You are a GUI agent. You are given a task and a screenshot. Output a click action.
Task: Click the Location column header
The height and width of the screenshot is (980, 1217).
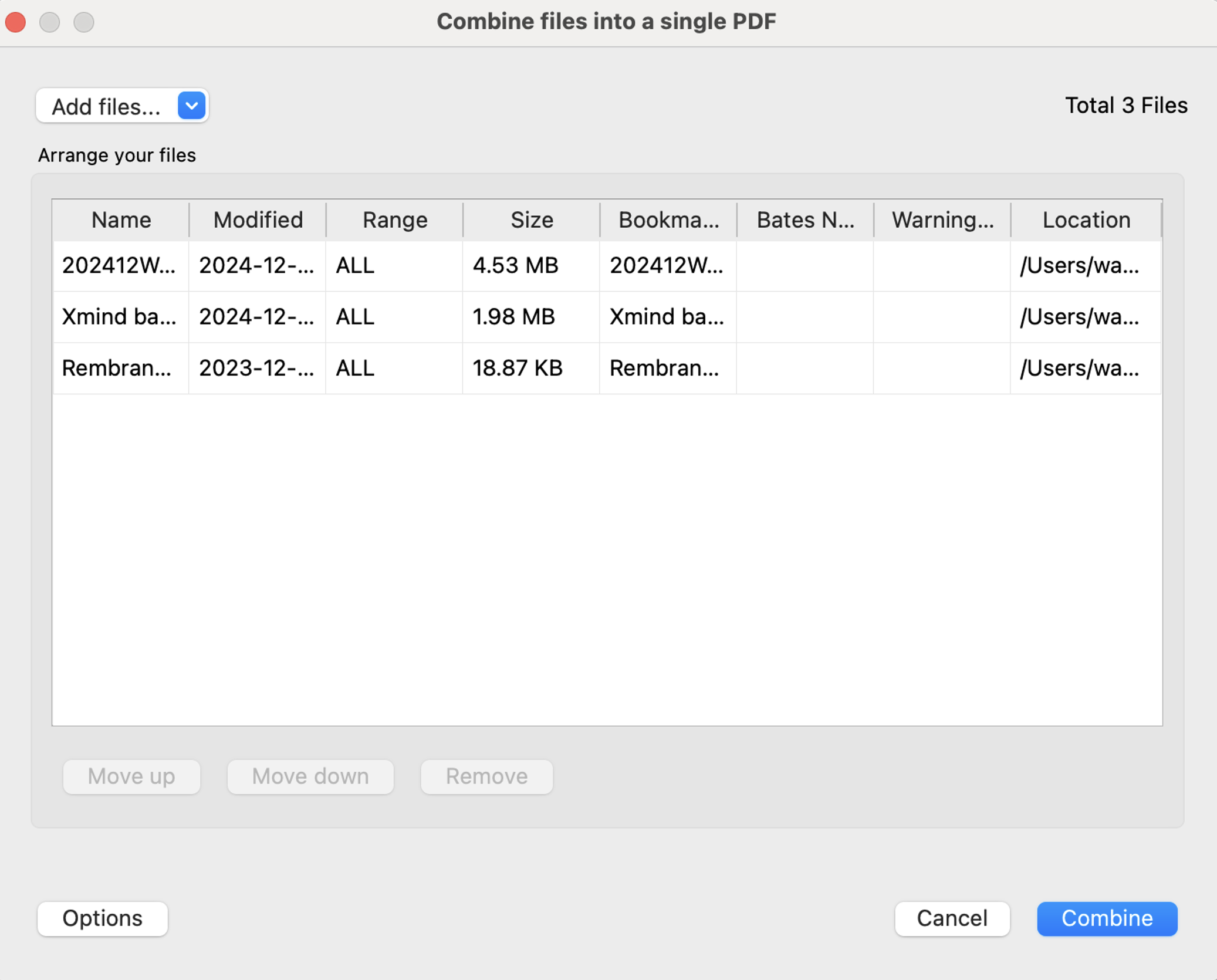click(x=1086, y=220)
